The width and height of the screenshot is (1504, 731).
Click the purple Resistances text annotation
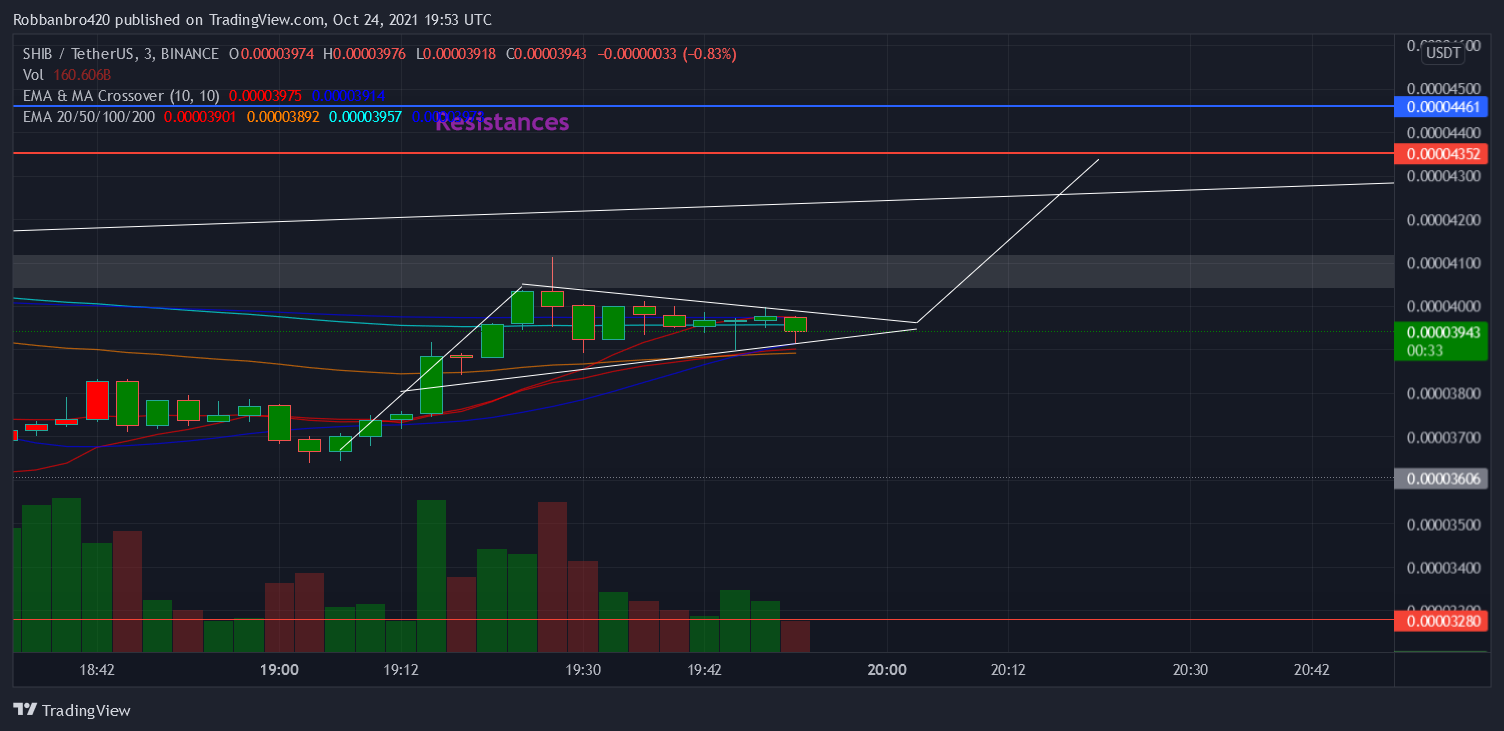tap(502, 122)
